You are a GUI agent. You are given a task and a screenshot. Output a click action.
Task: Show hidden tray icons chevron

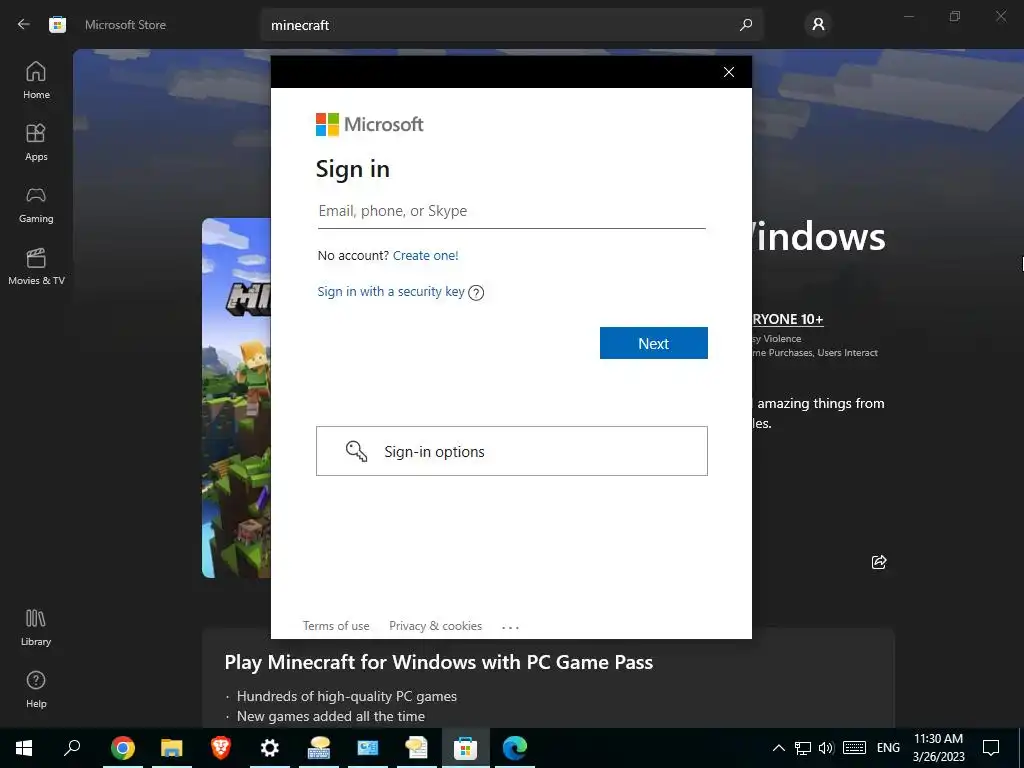point(778,748)
